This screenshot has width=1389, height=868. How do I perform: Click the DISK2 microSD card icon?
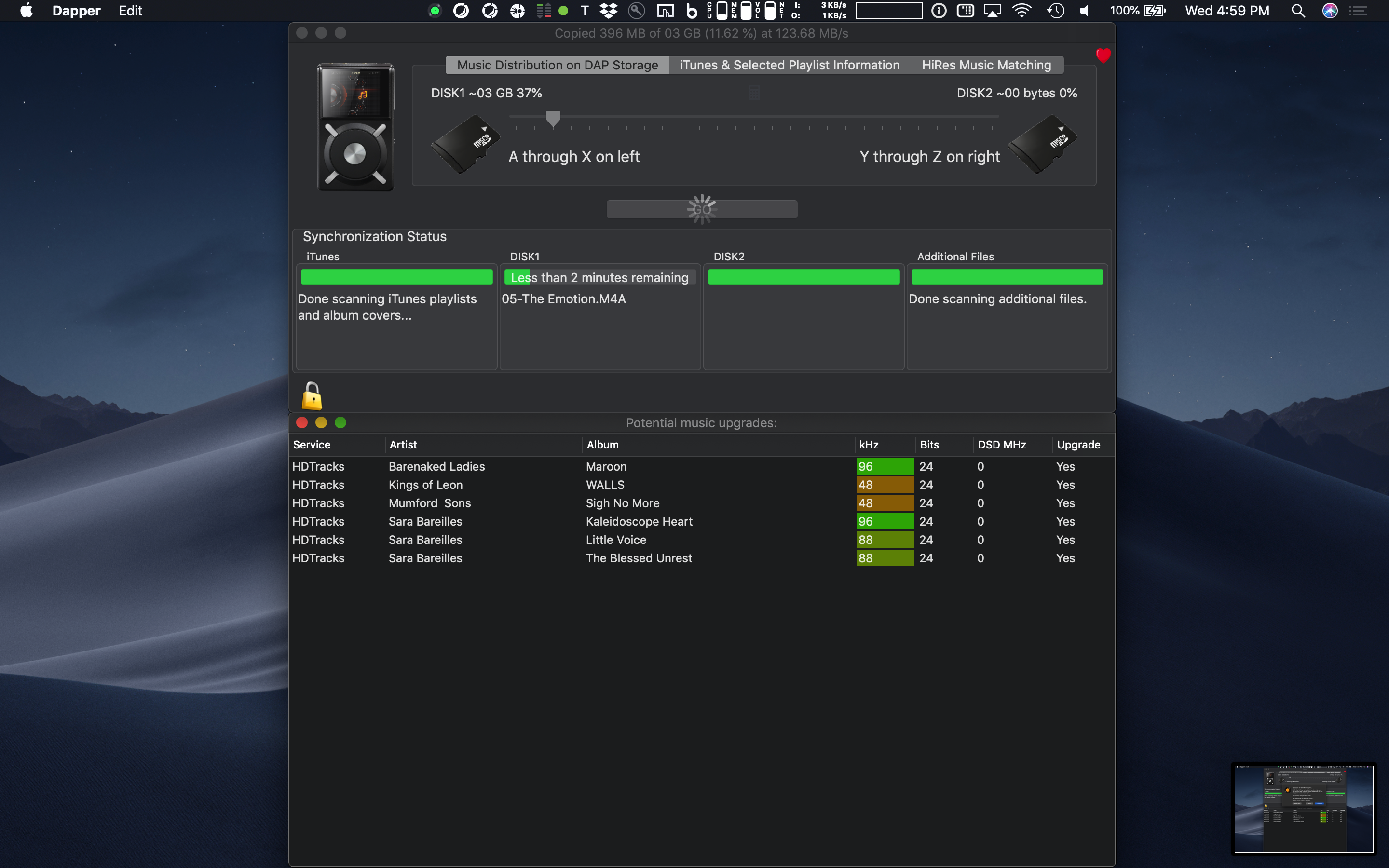[x=1042, y=144]
